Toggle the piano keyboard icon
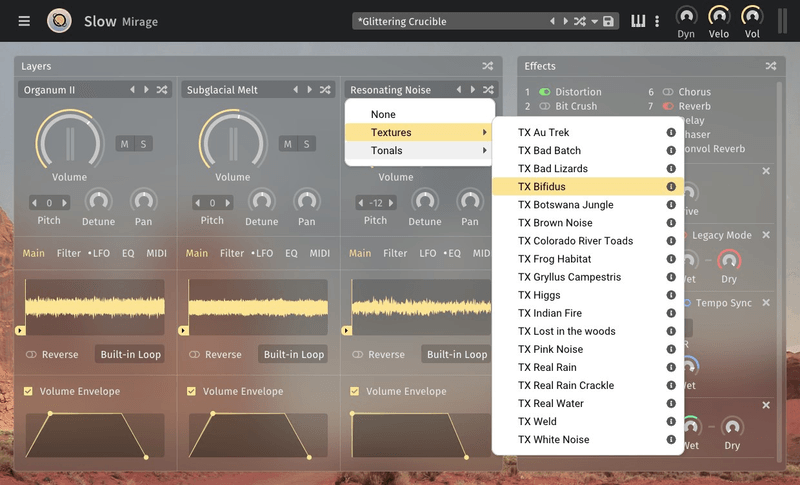This screenshot has width=800, height=485. tap(638, 21)
